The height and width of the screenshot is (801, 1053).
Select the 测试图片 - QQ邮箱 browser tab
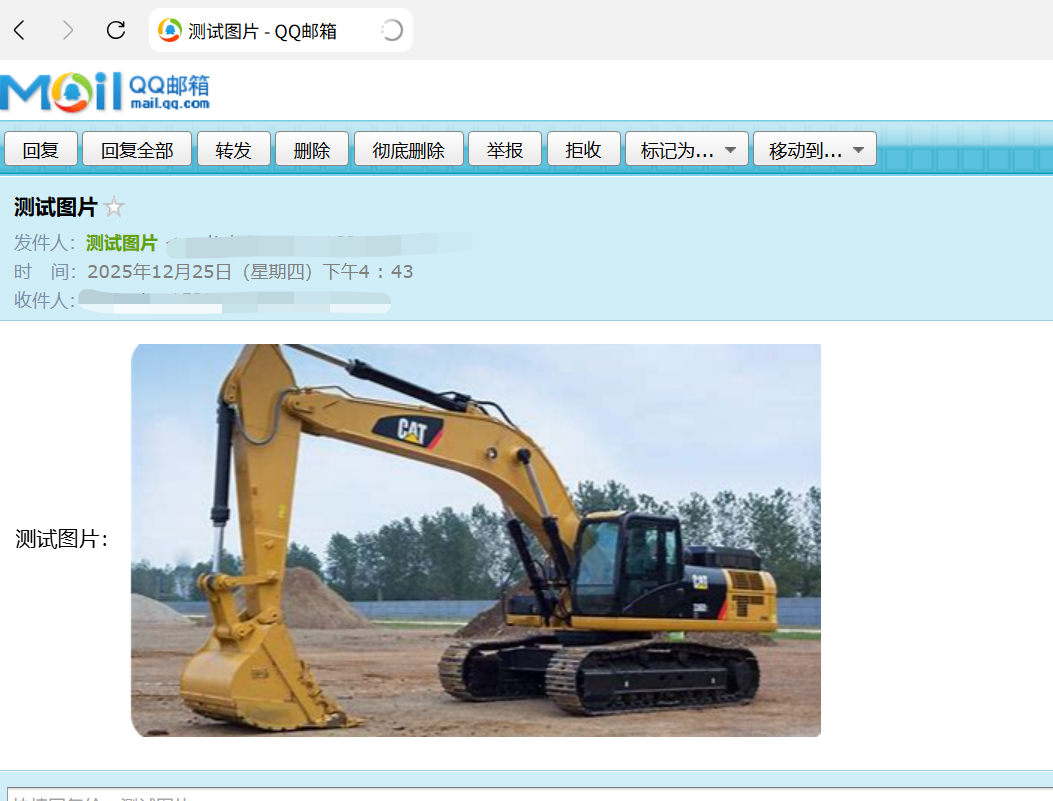point(281,30)
